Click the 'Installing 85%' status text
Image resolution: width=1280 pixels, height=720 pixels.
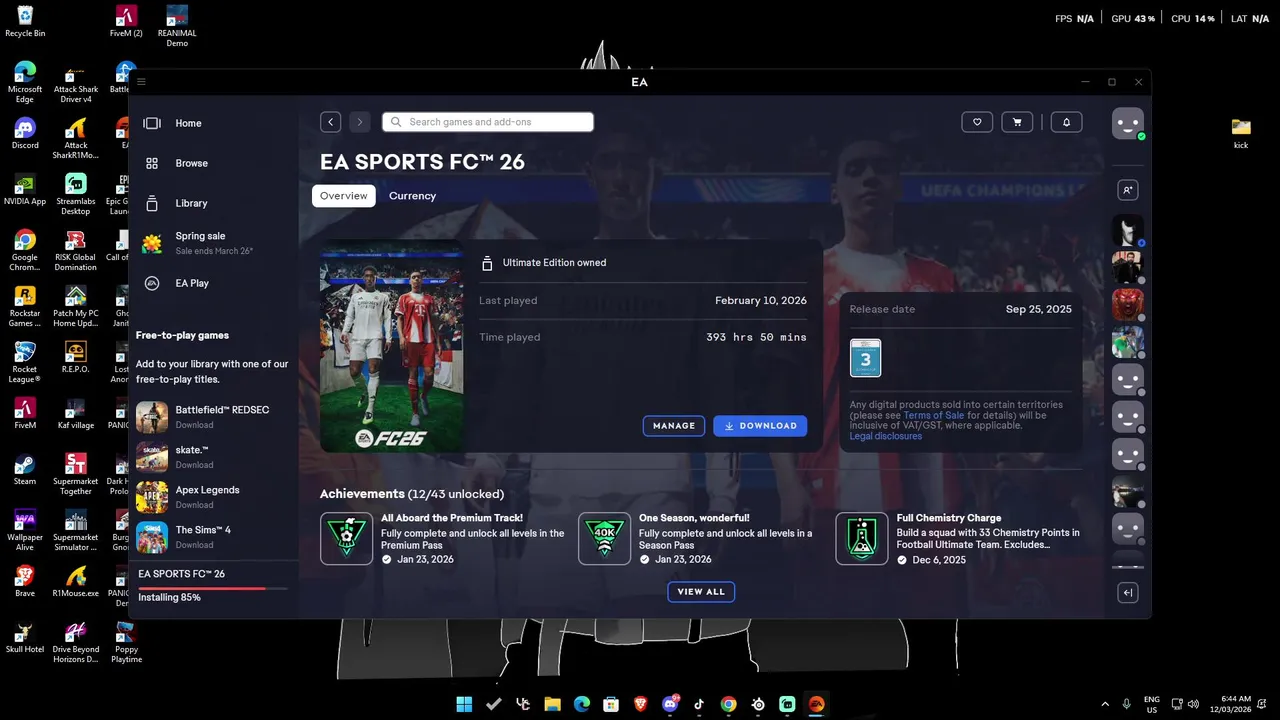169,598
